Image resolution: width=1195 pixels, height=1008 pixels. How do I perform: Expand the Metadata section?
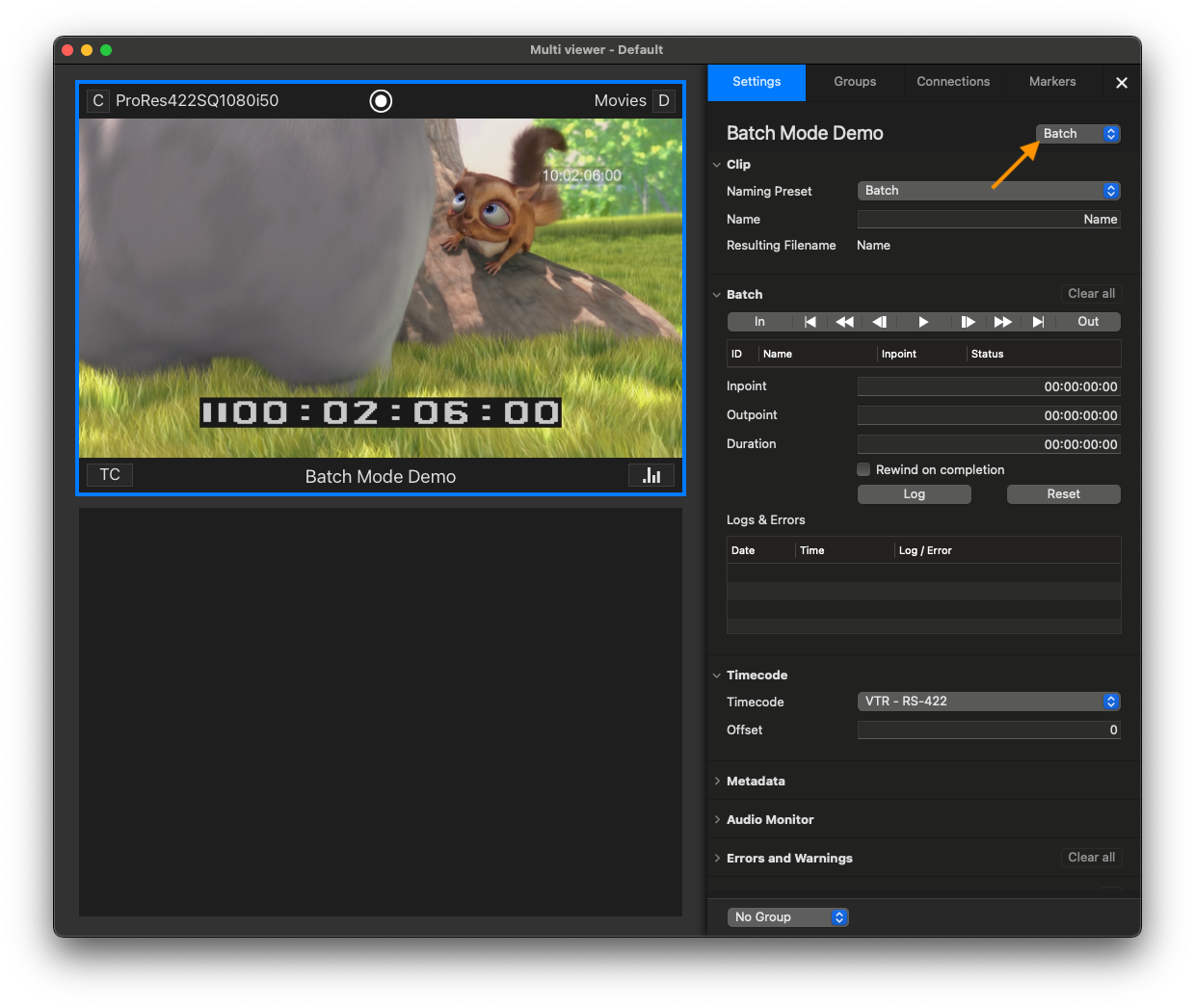click(717, 782)
